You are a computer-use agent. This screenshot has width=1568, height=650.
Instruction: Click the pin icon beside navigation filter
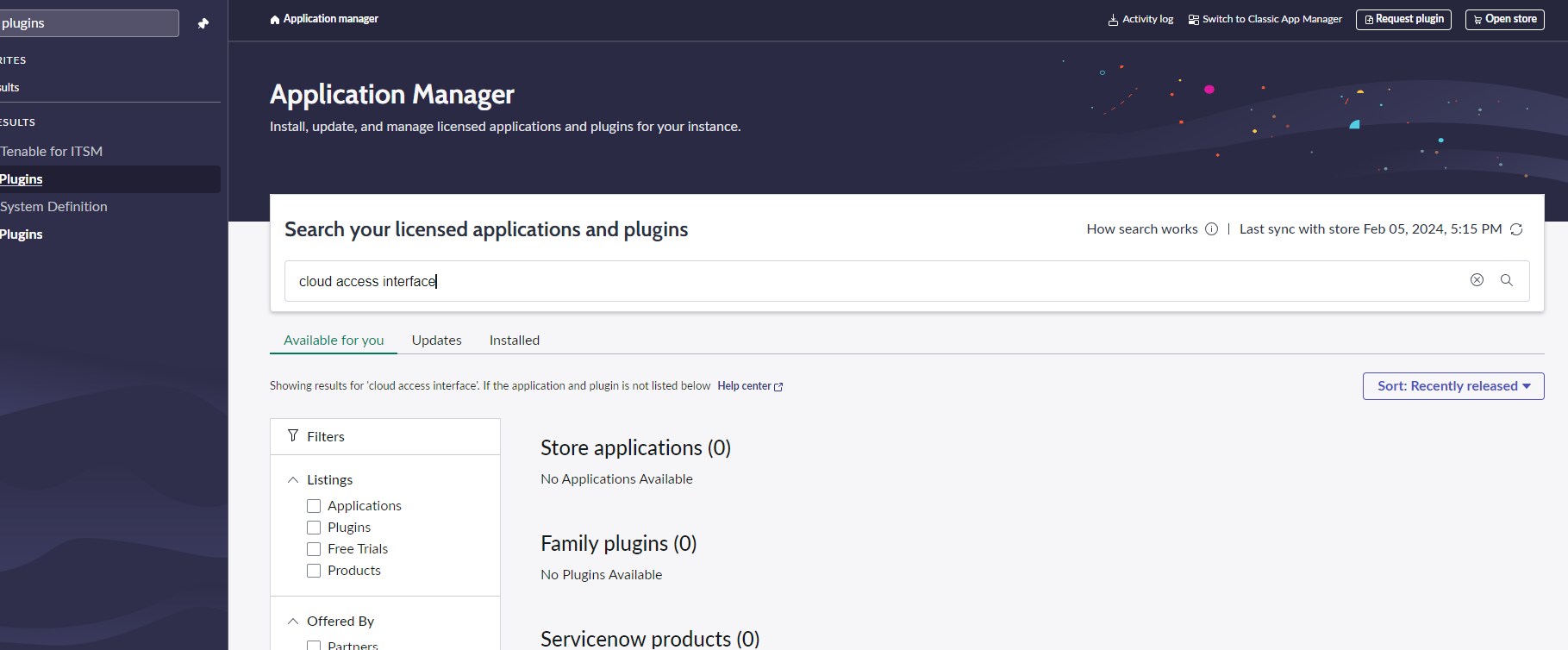pyautogui.click(x=203, y=23)
